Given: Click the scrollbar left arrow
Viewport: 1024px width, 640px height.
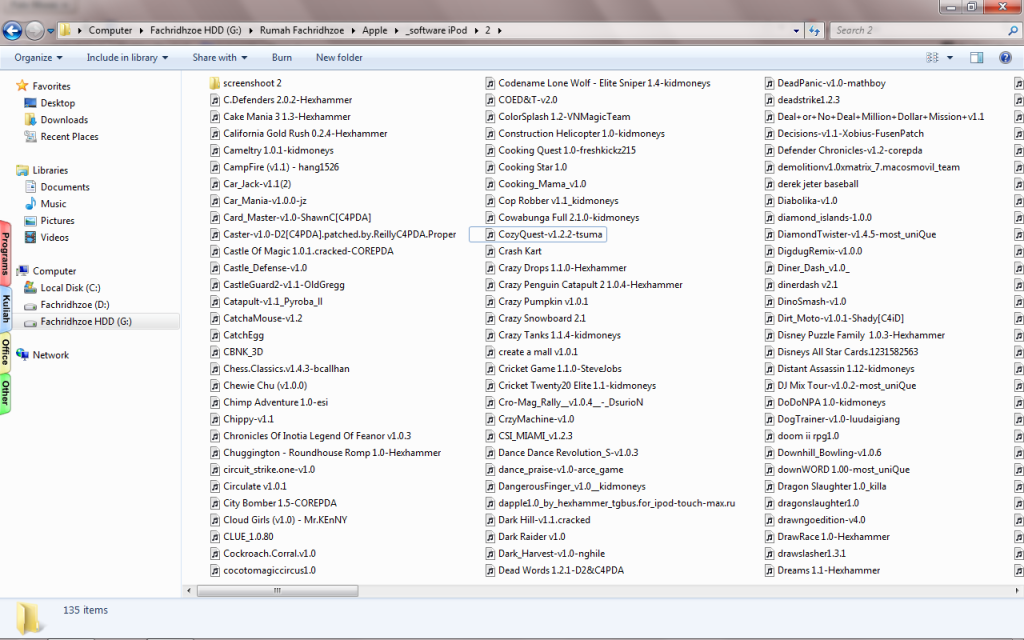Looking at the screenshot, I should pos(189,590).
